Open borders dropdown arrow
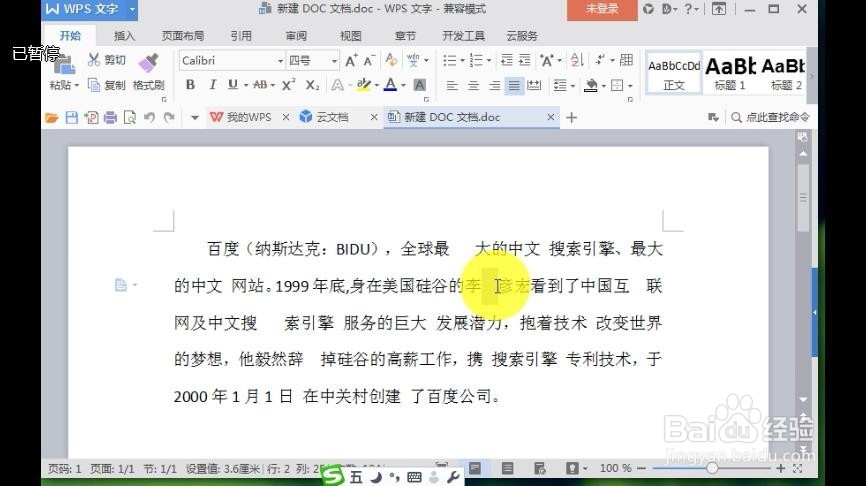This screenshot has width=866, height=486. (x=630, y=86)
